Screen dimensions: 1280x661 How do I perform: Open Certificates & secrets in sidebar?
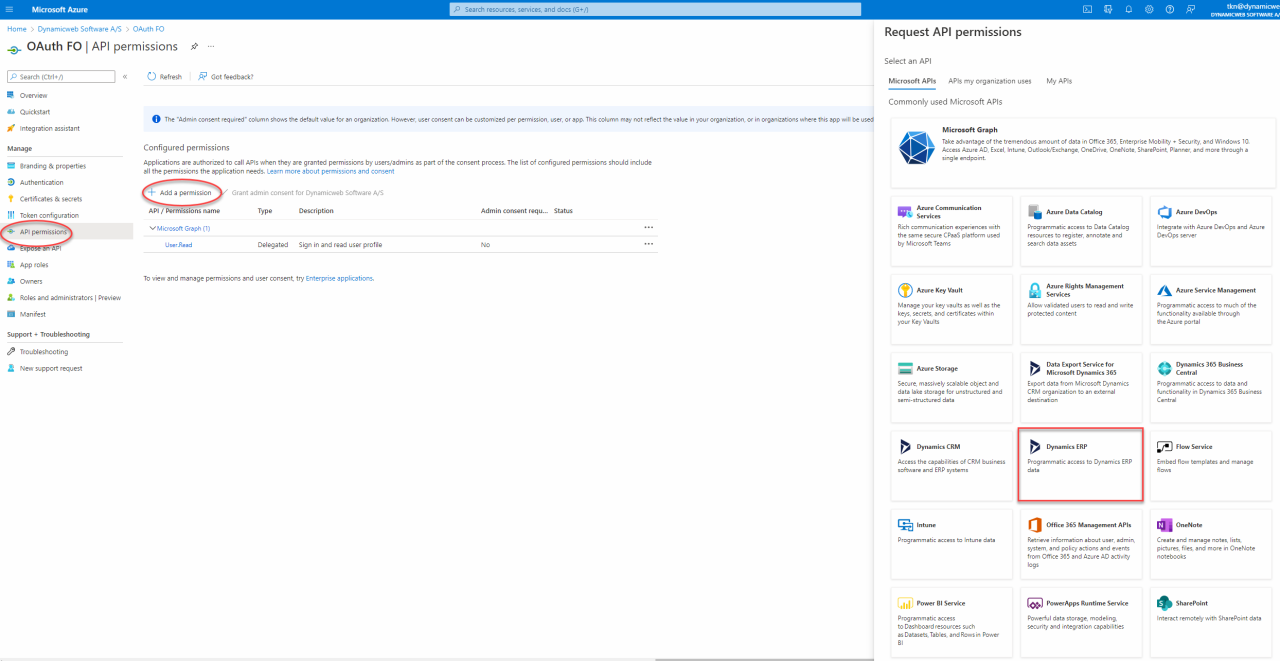click(x=51, y=199)
